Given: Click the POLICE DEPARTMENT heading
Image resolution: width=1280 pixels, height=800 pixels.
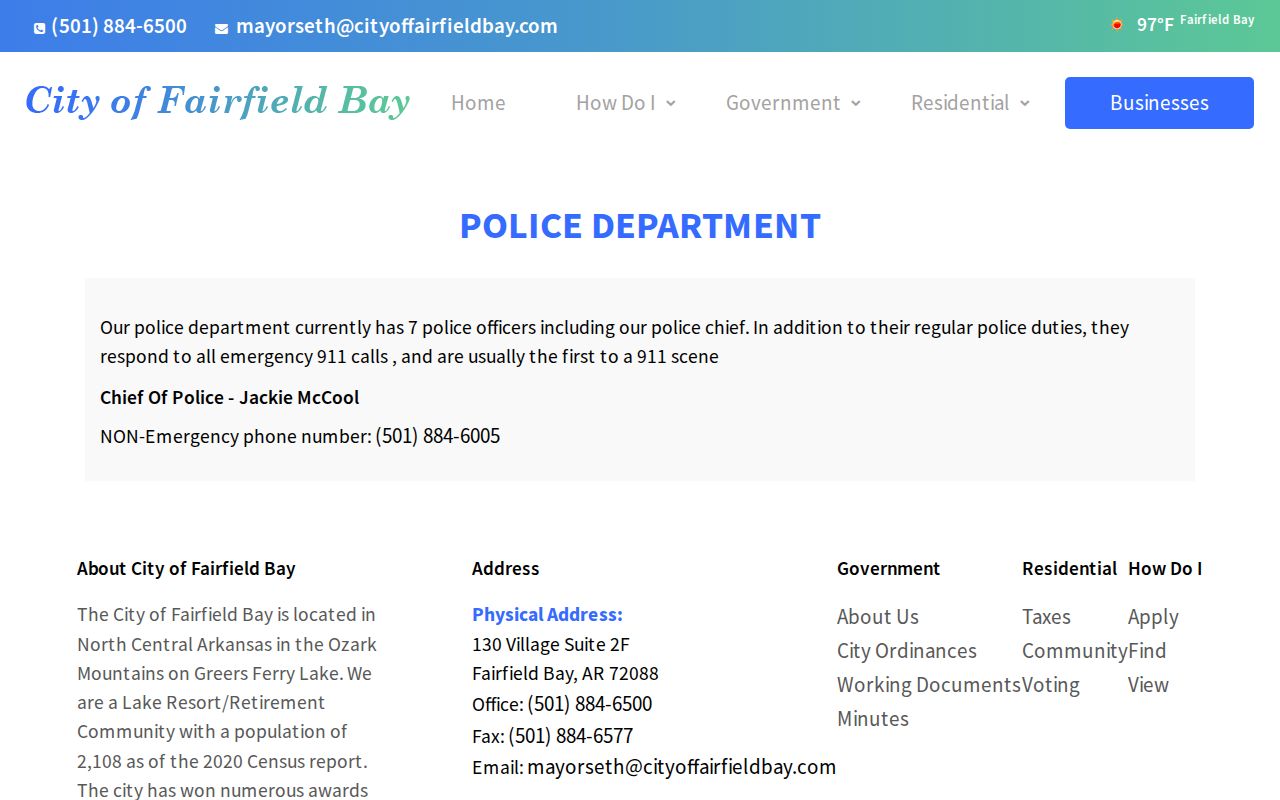Looking at the screenshot, I should (x=640, y=226).
